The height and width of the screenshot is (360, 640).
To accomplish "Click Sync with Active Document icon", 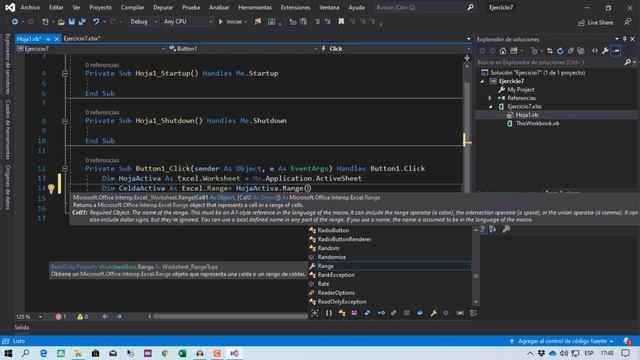I will tap(550, 51).
